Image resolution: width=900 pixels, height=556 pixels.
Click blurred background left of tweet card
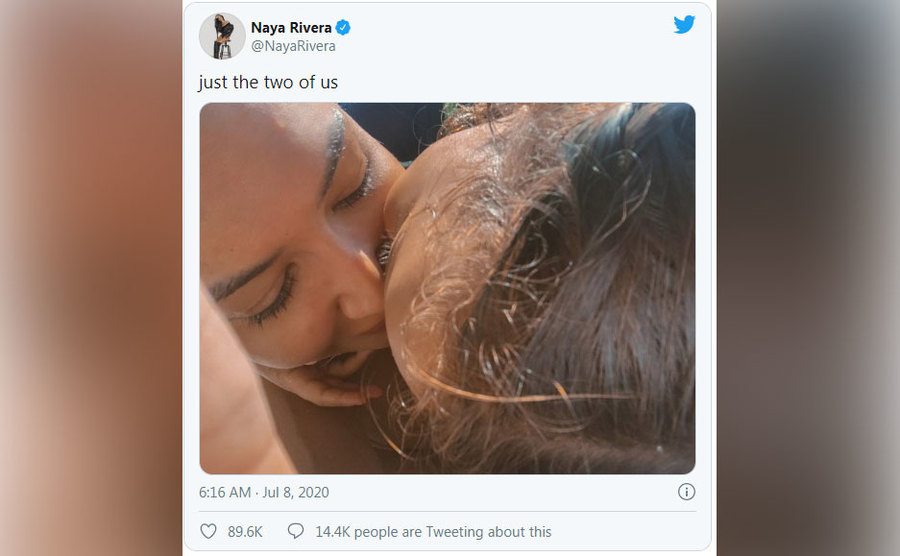click(x=90, y=280)
